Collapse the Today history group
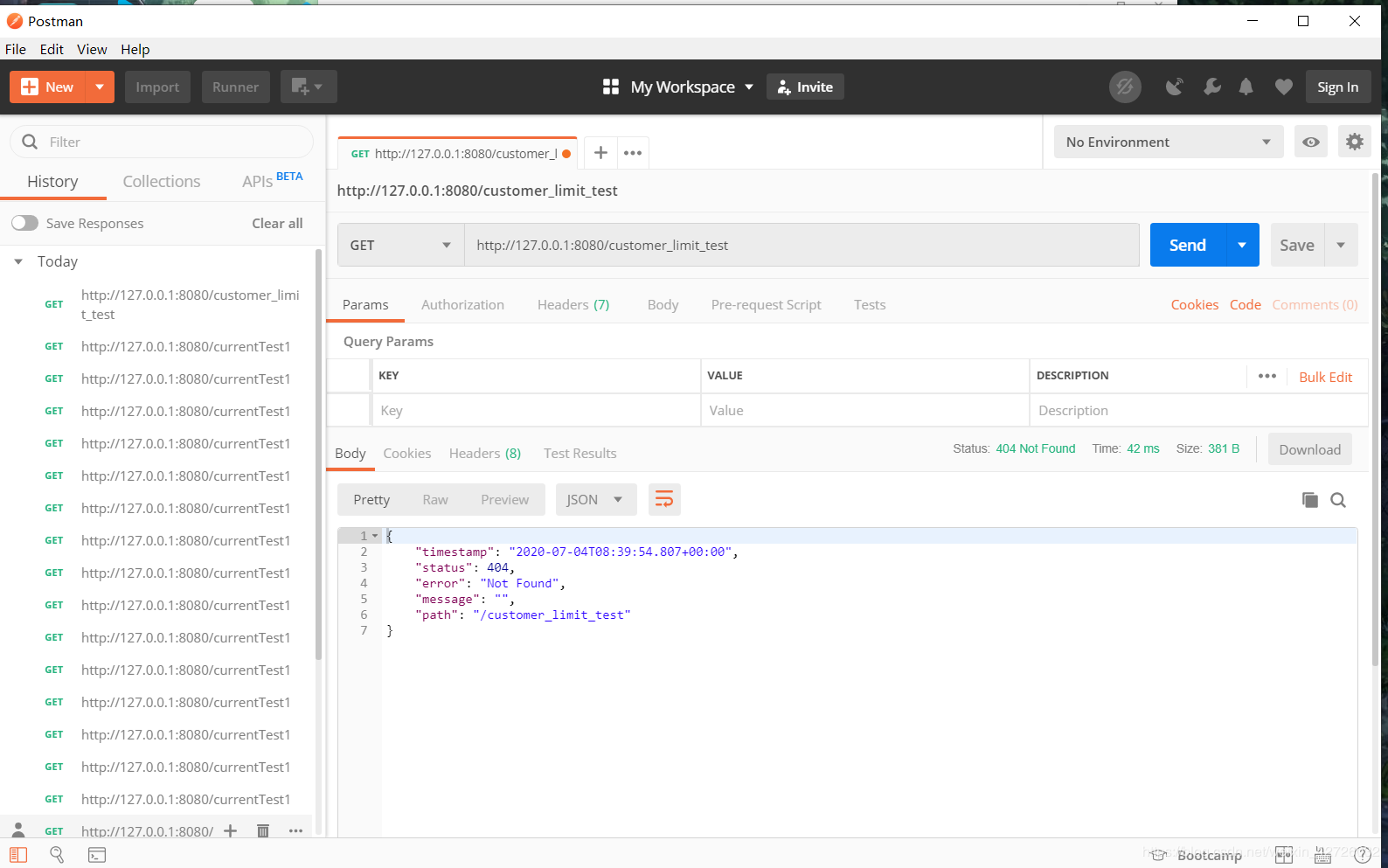The width and height of the screenshot is (1388, 868). pos(18,261)
